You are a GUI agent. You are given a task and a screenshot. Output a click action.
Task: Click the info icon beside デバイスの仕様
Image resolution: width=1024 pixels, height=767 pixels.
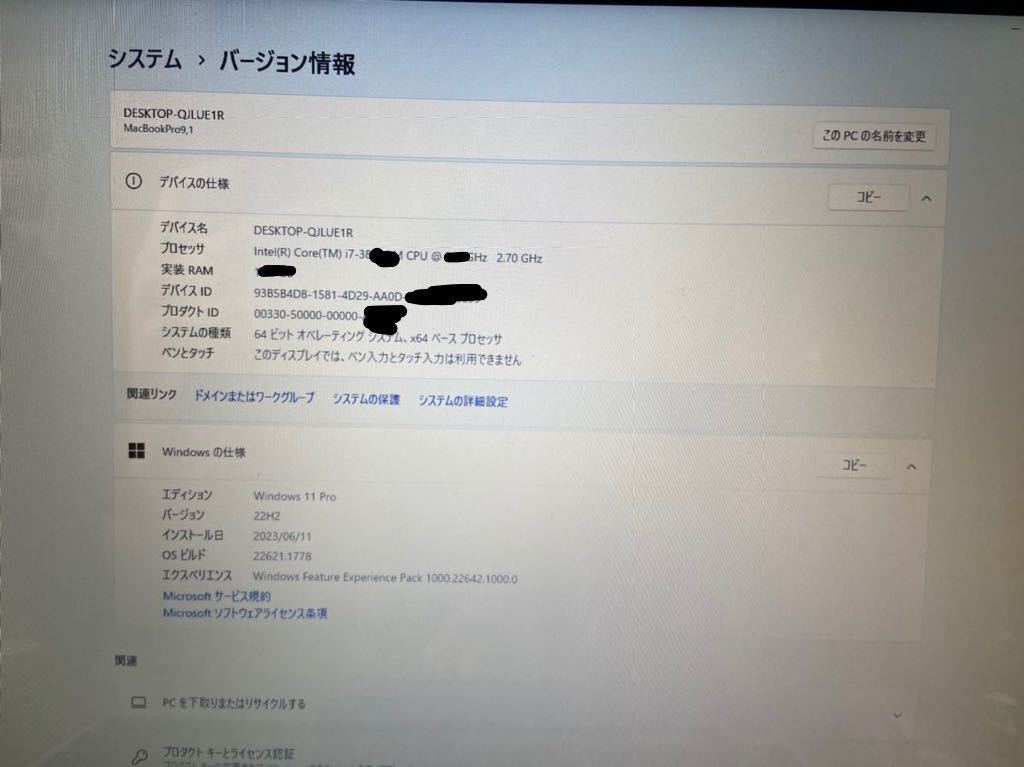click(x=133, y=181)
